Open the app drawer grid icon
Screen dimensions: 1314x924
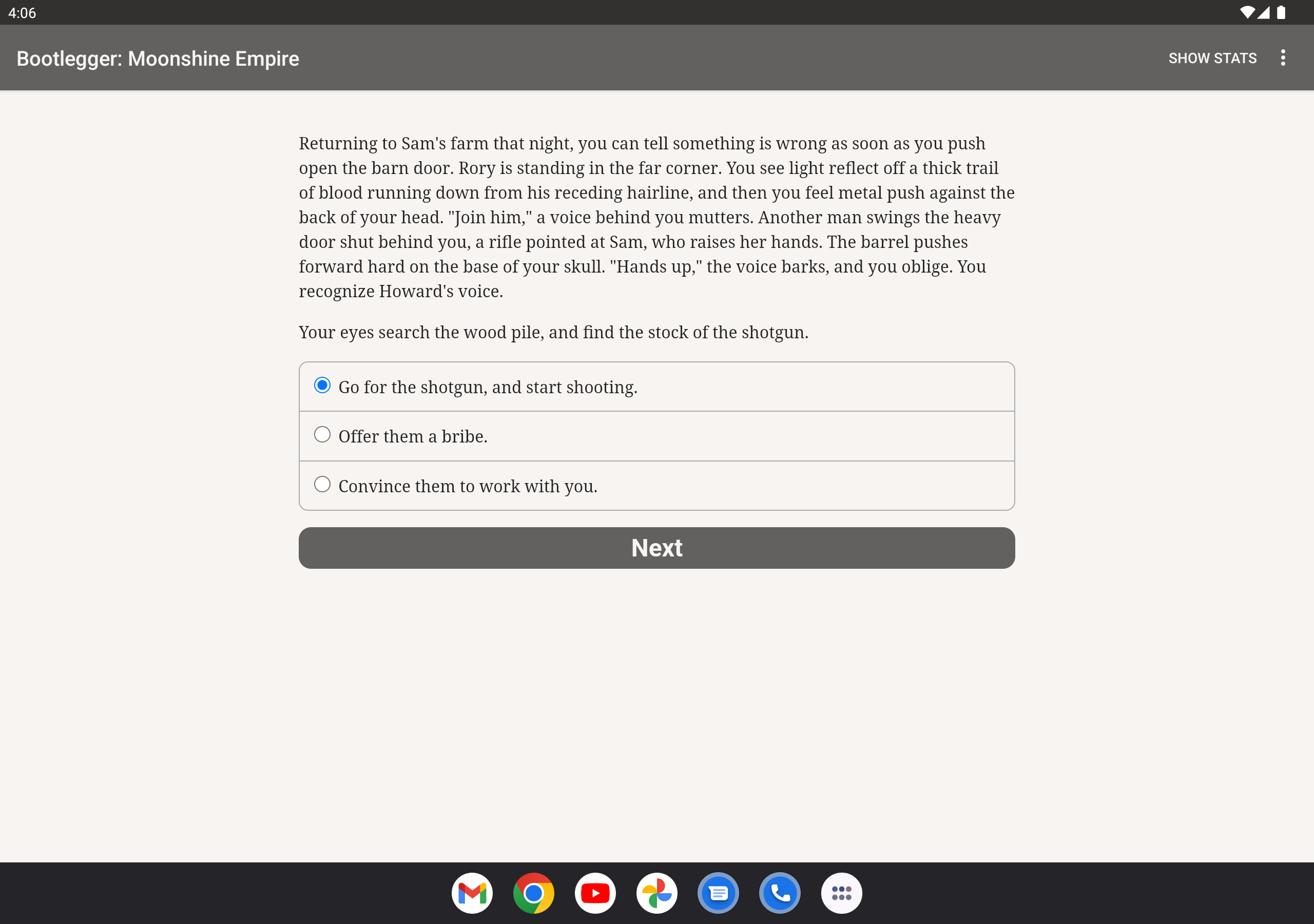point(841,893)
